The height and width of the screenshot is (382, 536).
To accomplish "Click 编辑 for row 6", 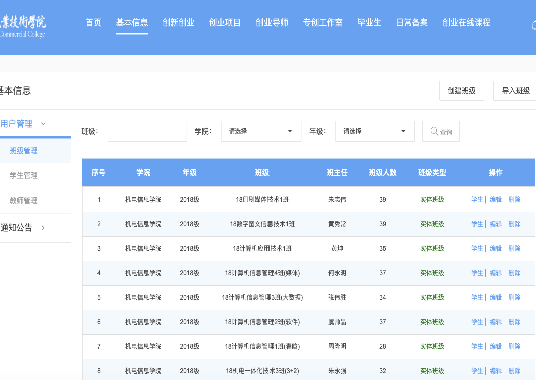I will pos(496,322).
